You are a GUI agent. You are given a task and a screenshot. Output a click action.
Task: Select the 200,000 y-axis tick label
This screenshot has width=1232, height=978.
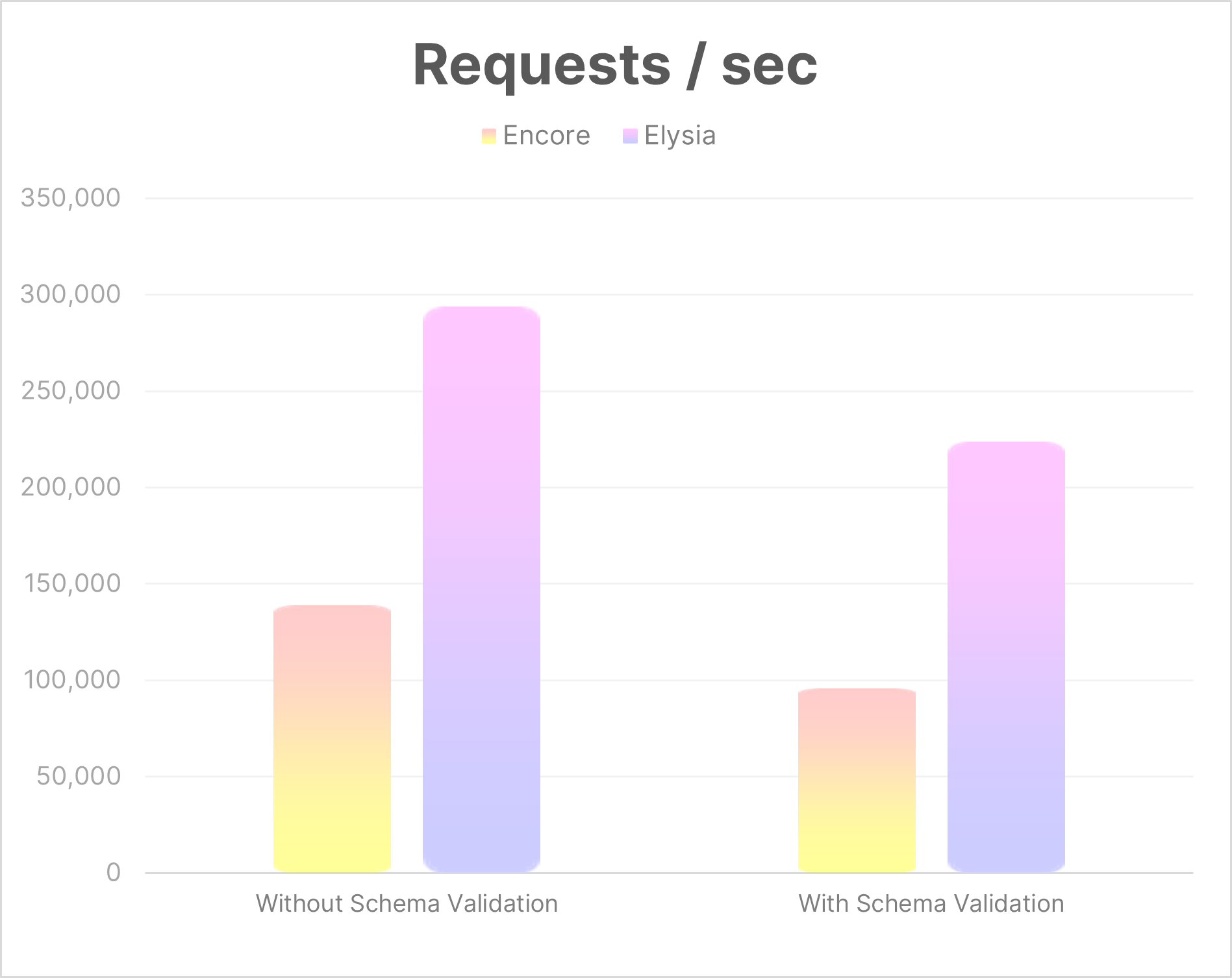pyautogui.click(x=70, y=486)
